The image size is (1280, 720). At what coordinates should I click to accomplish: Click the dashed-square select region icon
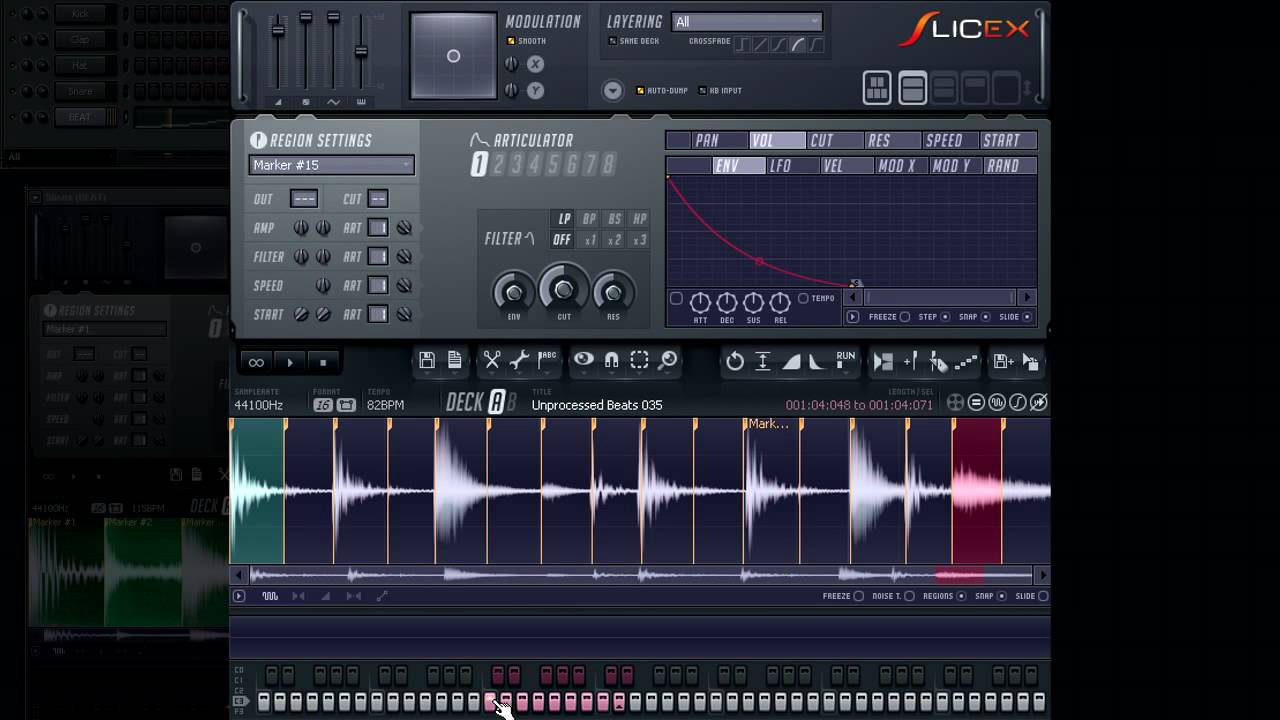[639, 361]
